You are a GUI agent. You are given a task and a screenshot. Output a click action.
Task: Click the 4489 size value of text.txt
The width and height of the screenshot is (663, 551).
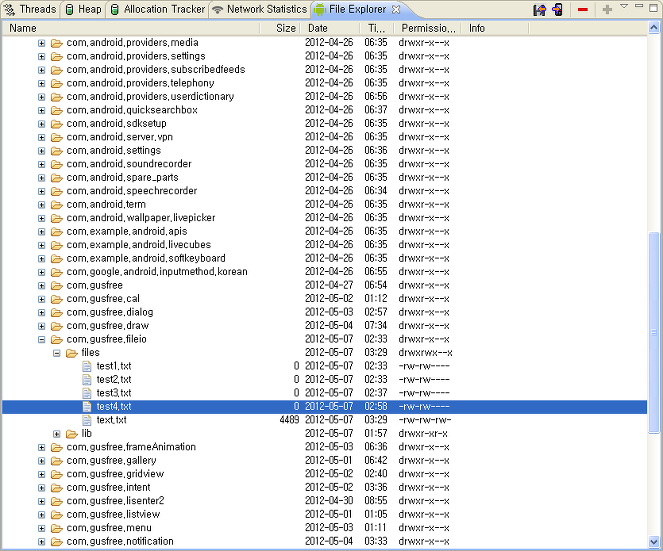[x=289, y=420]
